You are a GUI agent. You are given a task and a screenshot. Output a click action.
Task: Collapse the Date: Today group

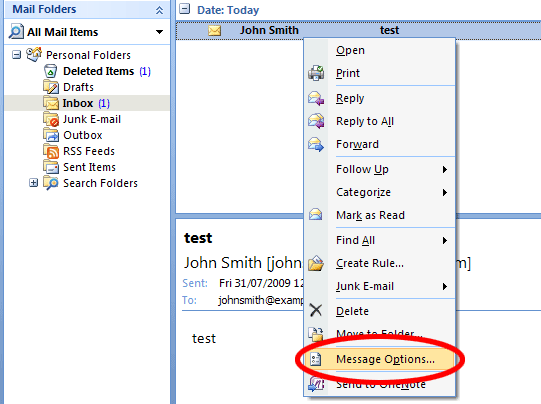tap(185, 9)
